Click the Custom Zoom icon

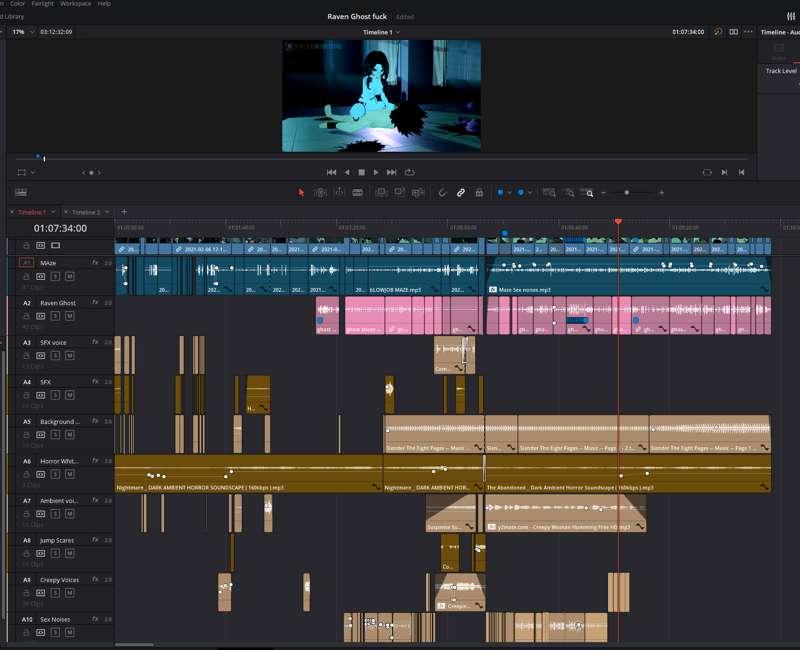pos(587,192)
